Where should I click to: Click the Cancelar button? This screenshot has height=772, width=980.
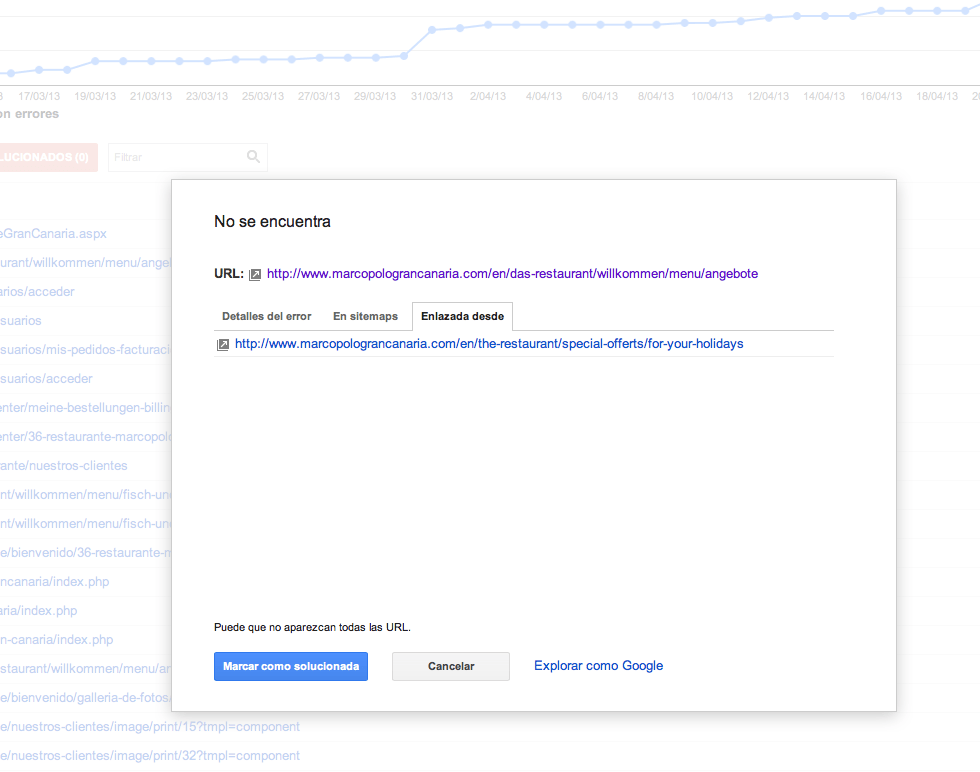pyautogui.click(x=451, y=666)
